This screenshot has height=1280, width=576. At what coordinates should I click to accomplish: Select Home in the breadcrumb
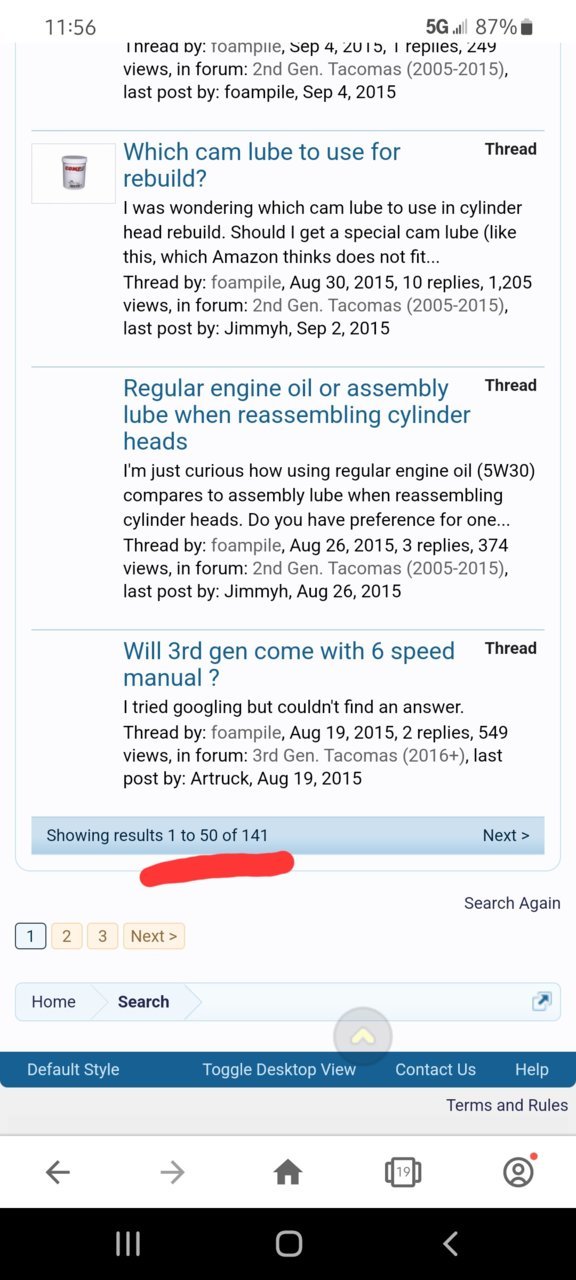tap(53, 1001)
